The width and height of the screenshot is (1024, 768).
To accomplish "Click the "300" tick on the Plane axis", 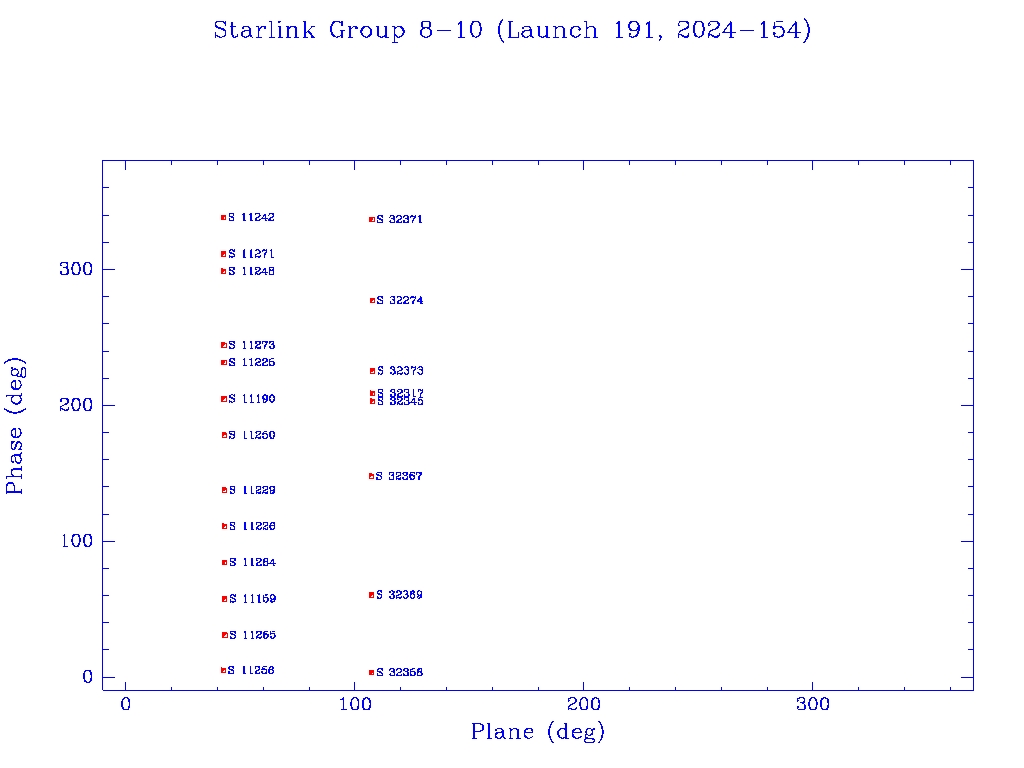I will (x=812, y=704).
